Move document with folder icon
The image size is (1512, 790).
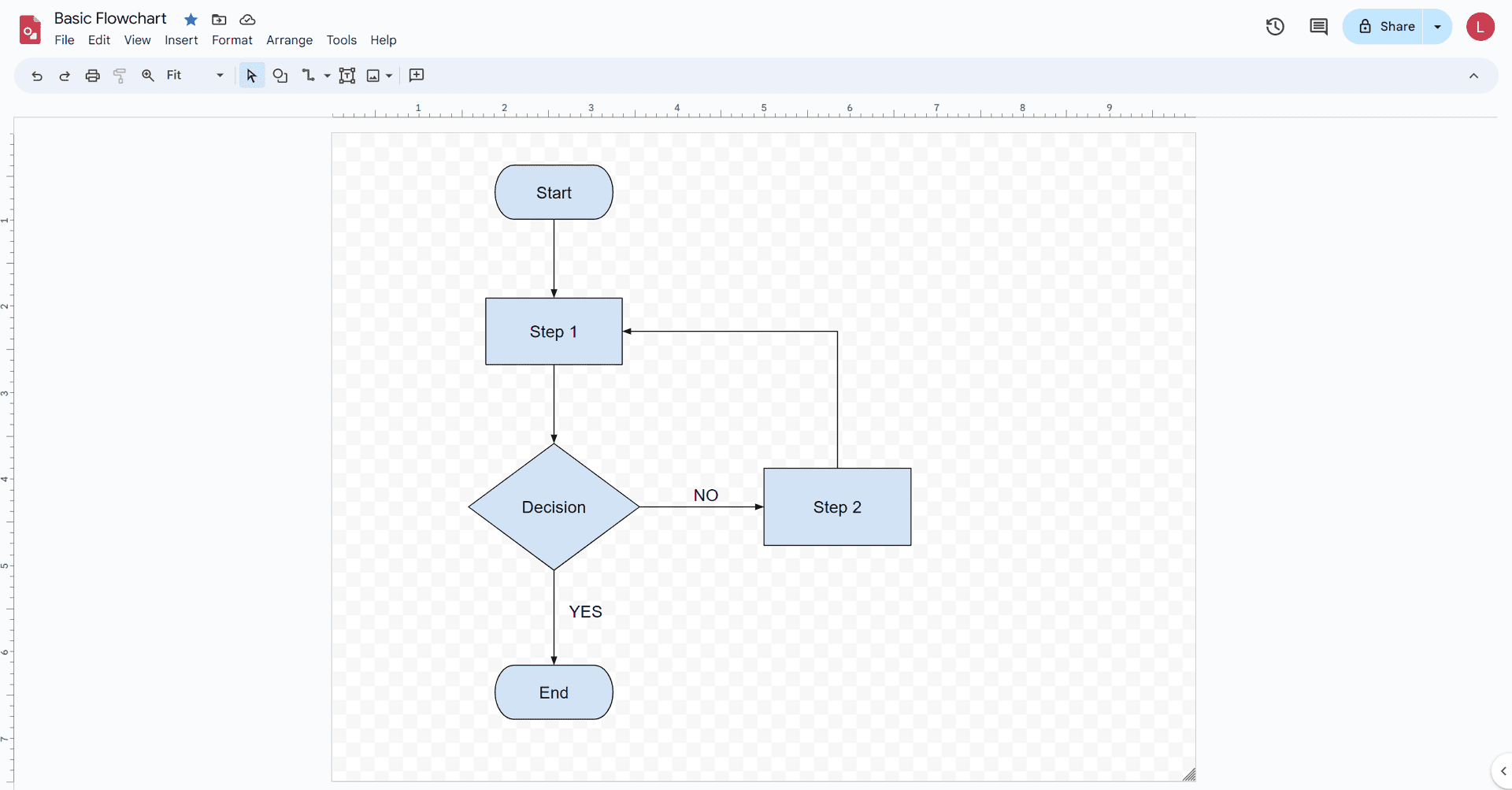click(x=219, y=20)
